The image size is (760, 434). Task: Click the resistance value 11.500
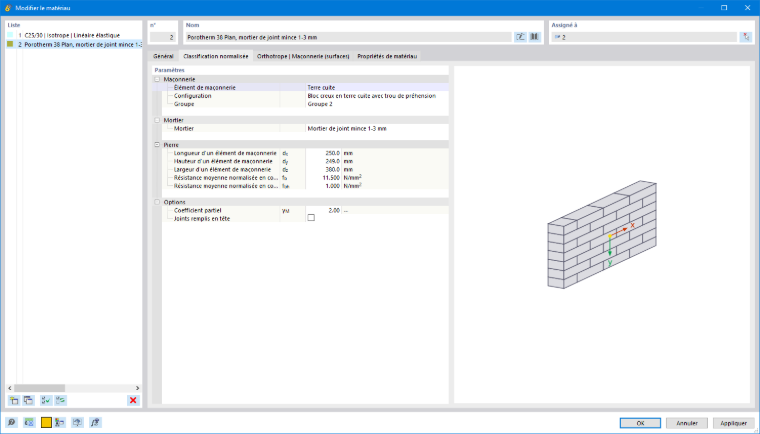tap(324, 178)
